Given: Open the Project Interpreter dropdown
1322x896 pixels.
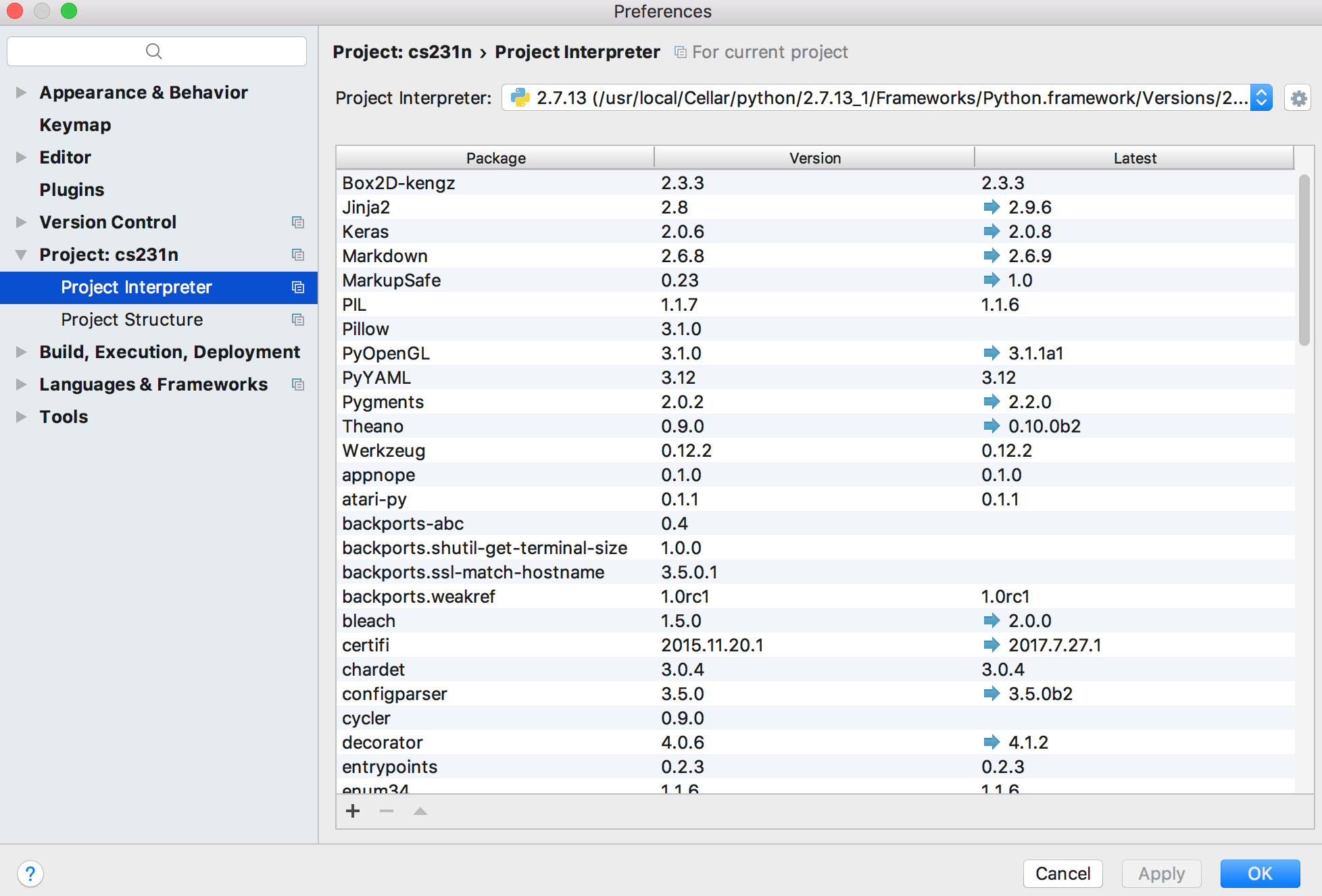Looking at the screenshot, I should pyautogui.click(x=1261, y=98).
